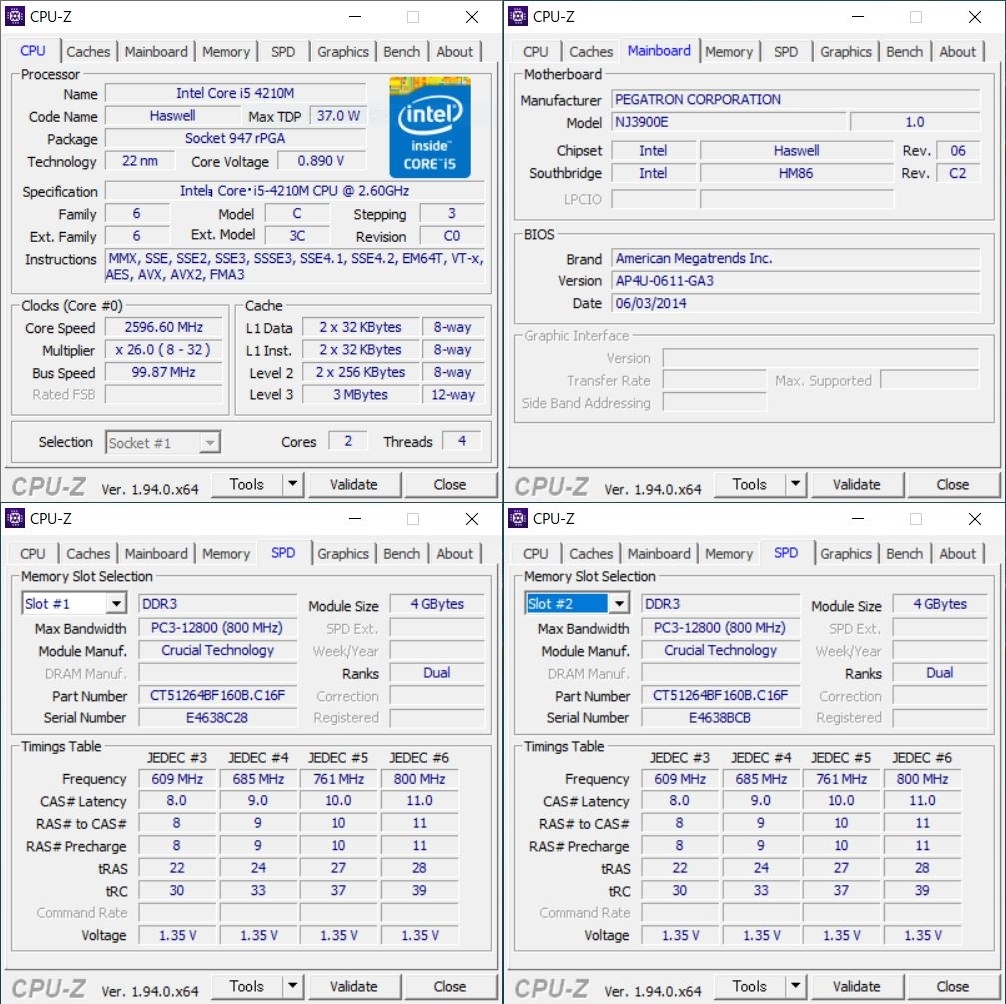Screen dimensions: 1006x1004
Task: Click CPU-Z app icon in Slot #2 SPD window
Action: point(518,518)
